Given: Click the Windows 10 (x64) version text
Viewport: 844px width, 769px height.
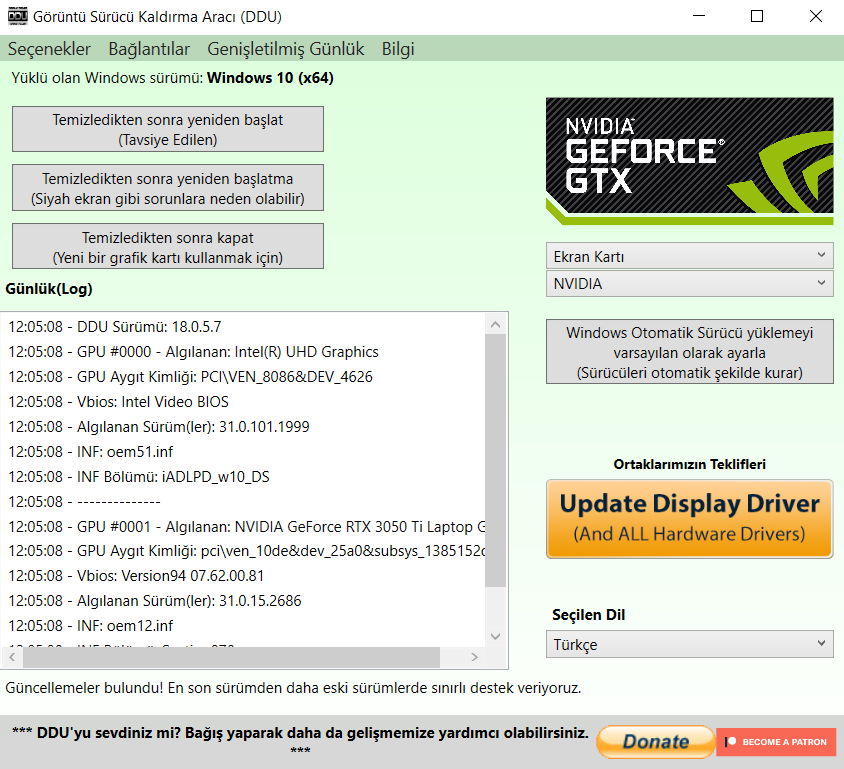Looking at the screenshot, I should [x=270, y=78].
